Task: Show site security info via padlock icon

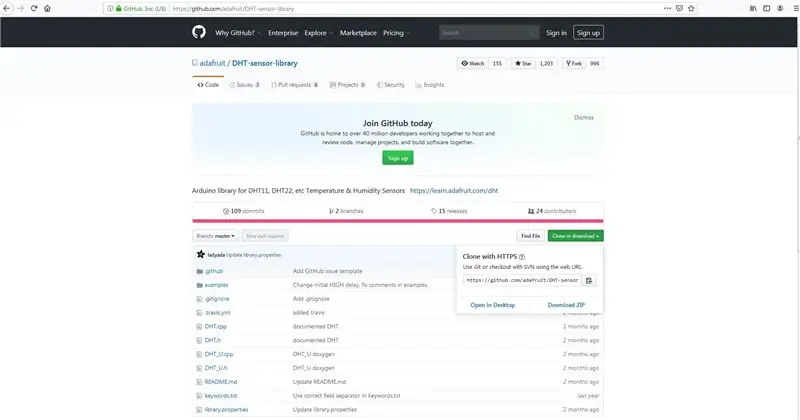Action: [118, 9]
